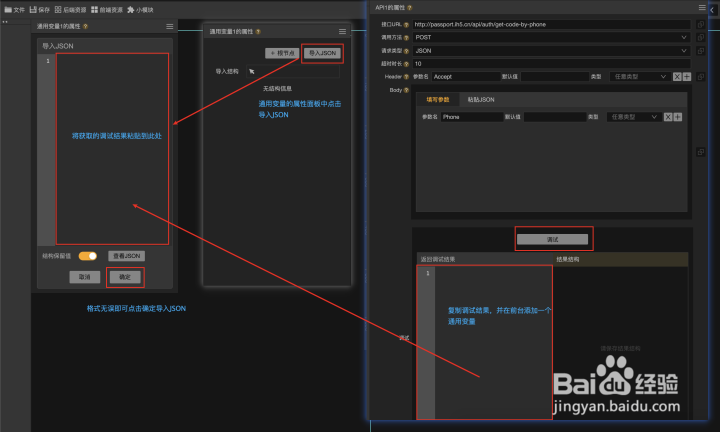720x432 pixels.
Task: Click the 调试 (Debug) button
Action: [x=552, y=239]
